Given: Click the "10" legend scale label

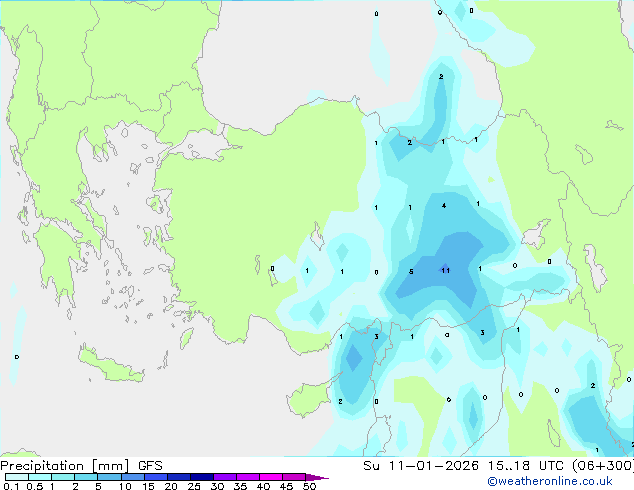Looking at the screenshot, I should click(x=125, y=486).
